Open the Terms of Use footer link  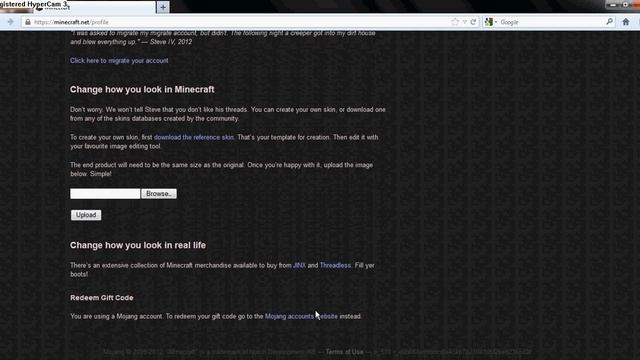344,352
